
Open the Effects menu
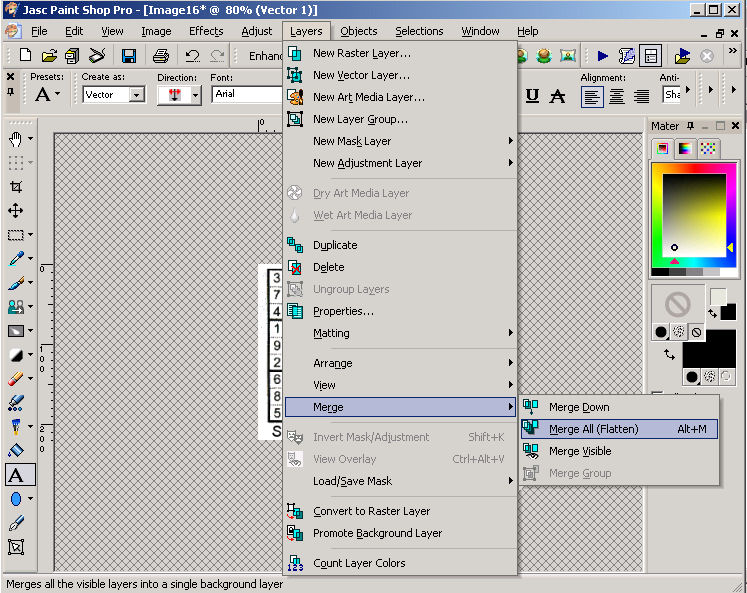point(206,31)
